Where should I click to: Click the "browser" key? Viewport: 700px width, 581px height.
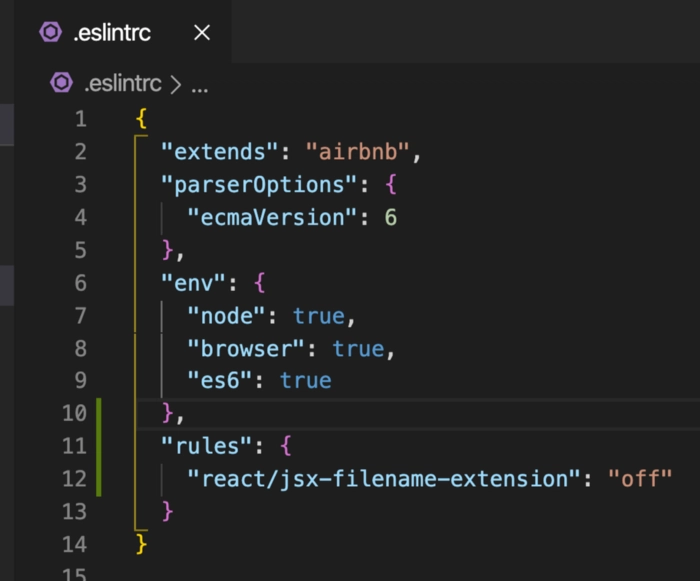coord(246,348)
